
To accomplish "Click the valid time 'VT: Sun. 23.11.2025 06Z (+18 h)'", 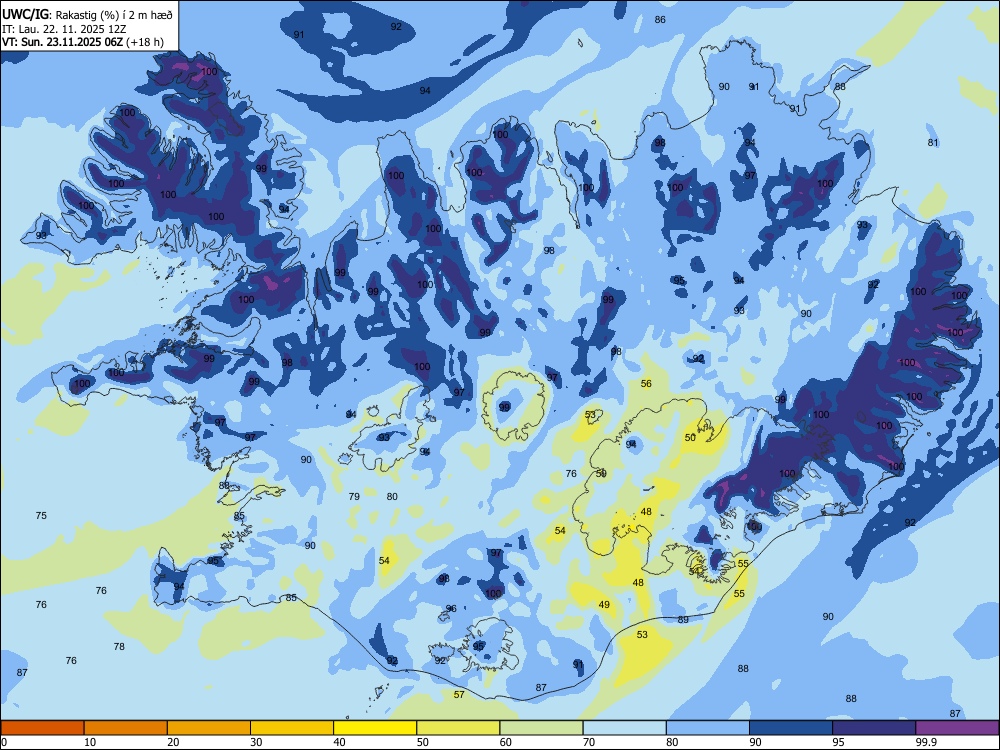I will click(x=82, y=42).
